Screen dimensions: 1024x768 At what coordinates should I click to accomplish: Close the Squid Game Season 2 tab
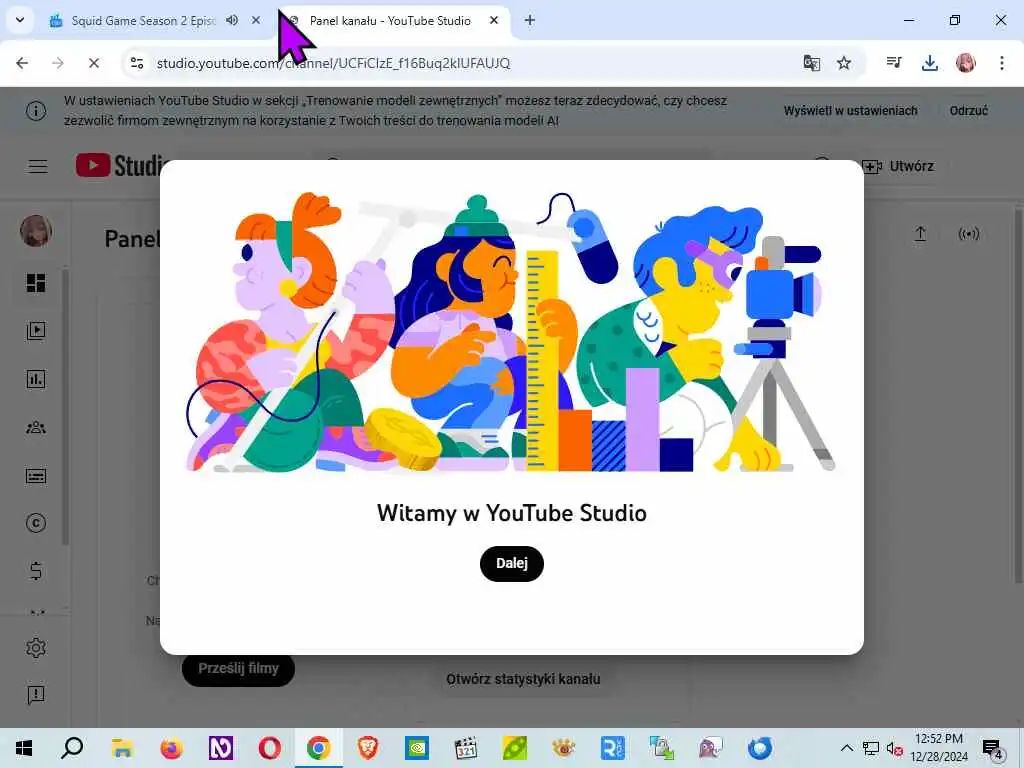pos(256,20)
